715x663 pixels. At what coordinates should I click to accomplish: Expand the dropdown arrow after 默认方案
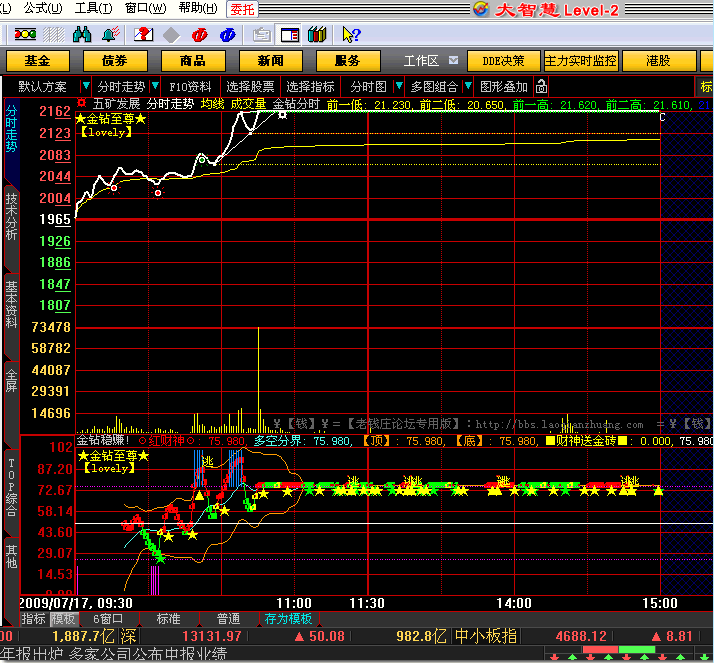tap(85, 87)
